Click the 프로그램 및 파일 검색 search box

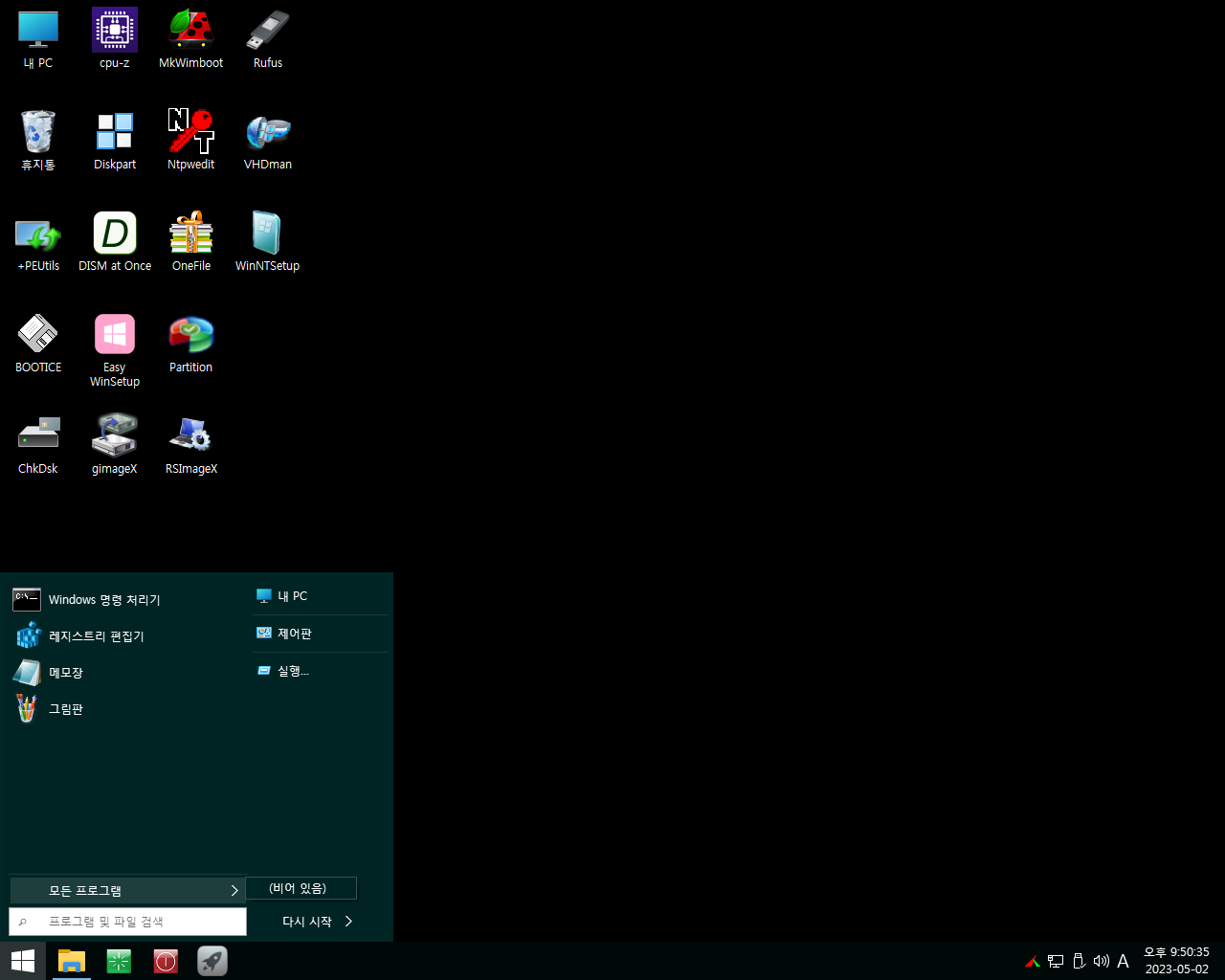tap(127, 922)
